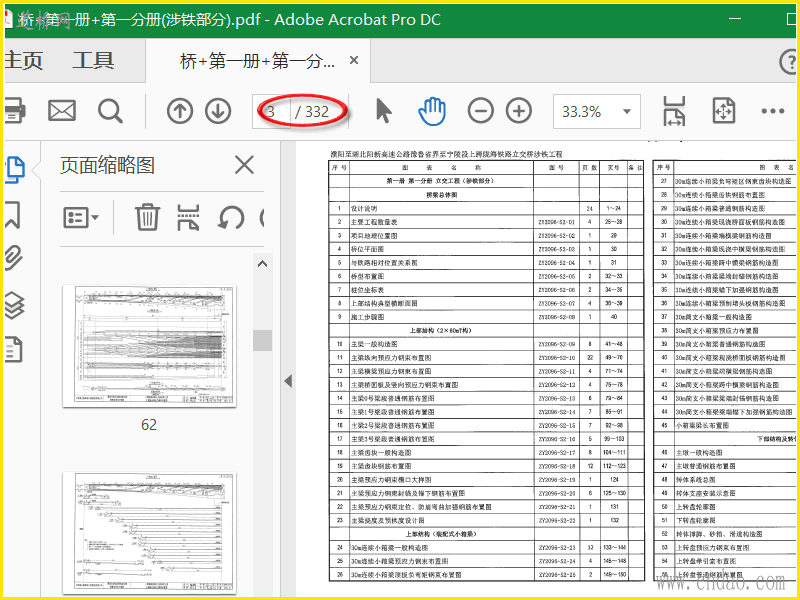
Task: Switch to the 工具 tab
Action: [x=93, y=61]
